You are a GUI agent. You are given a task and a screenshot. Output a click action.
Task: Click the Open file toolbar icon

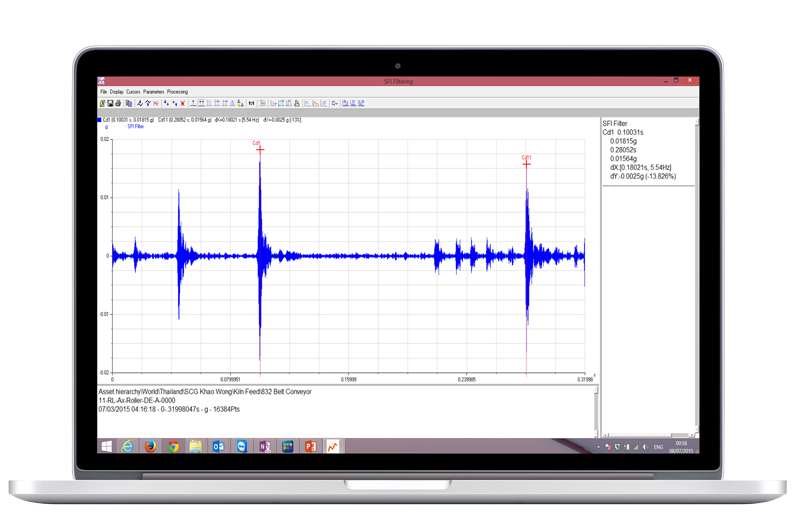pos(101,103)
